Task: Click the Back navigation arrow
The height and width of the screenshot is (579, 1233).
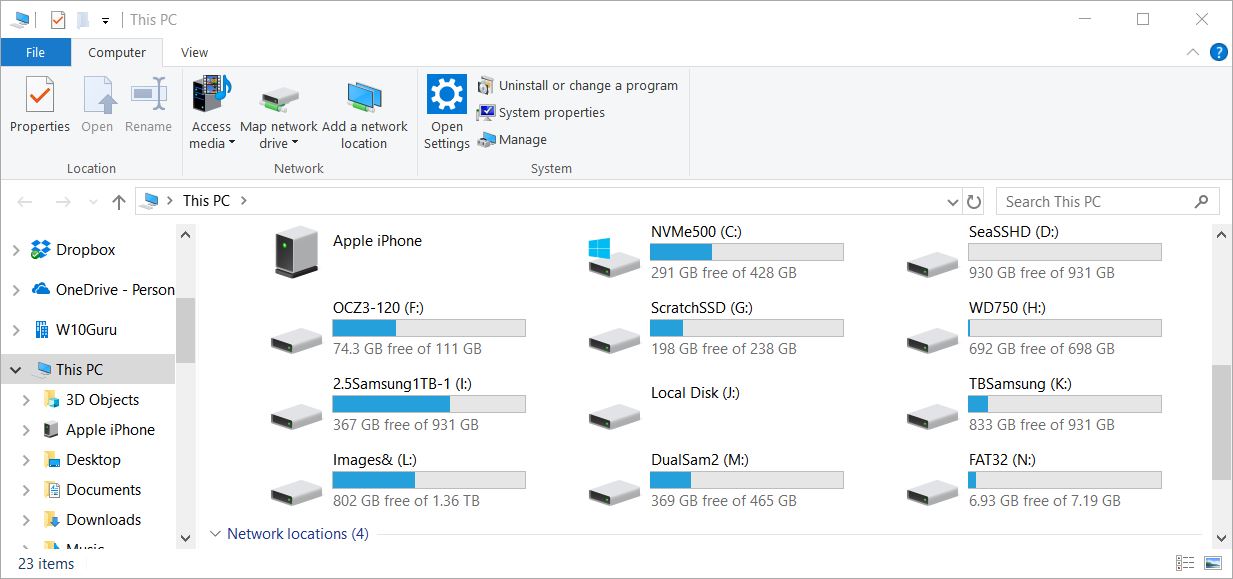Action: 25,202
